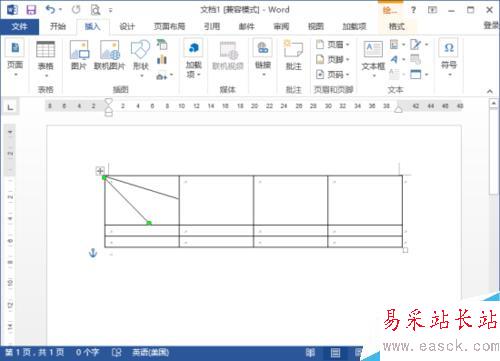Click the Save icon in quick access toolbar
Screen dimensions: 500x361
point(31,10)
